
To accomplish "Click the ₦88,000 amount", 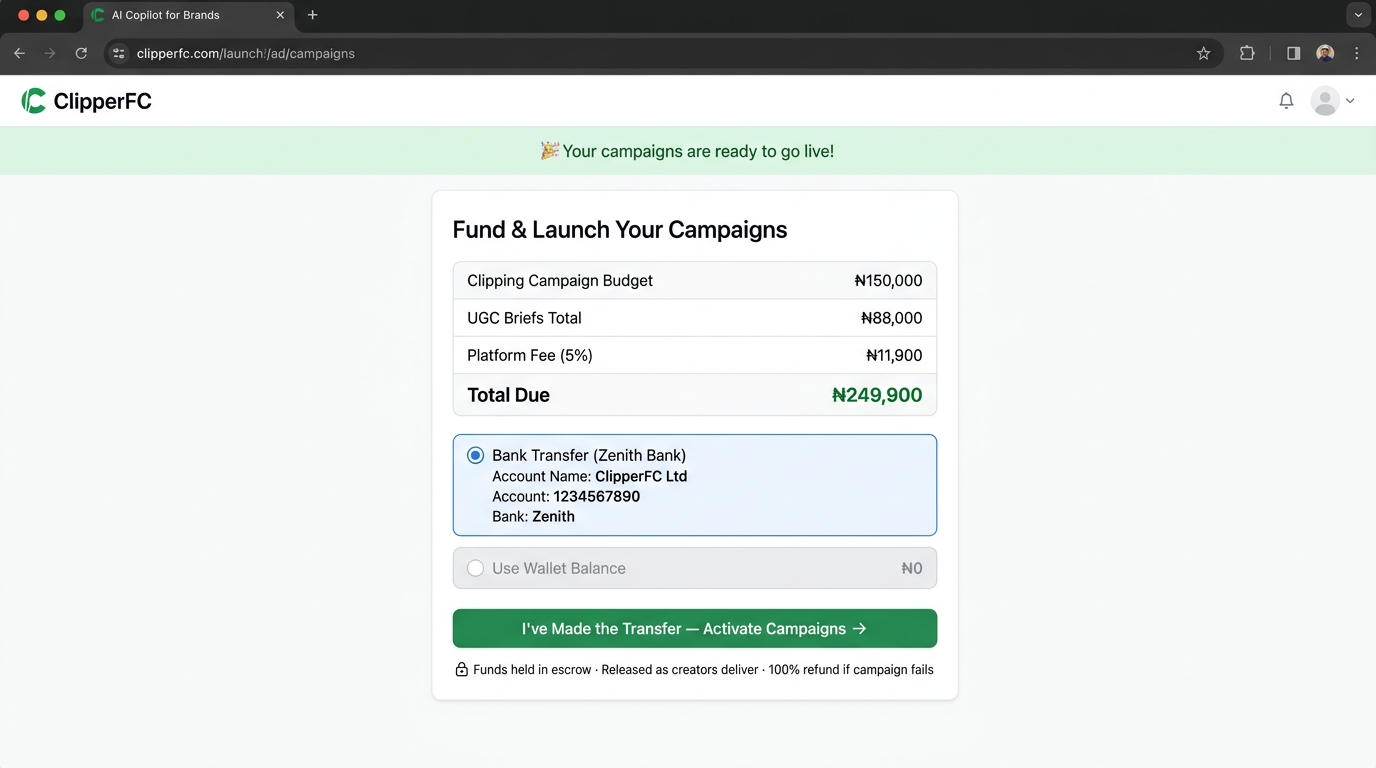I will click(x=891, y=318).
